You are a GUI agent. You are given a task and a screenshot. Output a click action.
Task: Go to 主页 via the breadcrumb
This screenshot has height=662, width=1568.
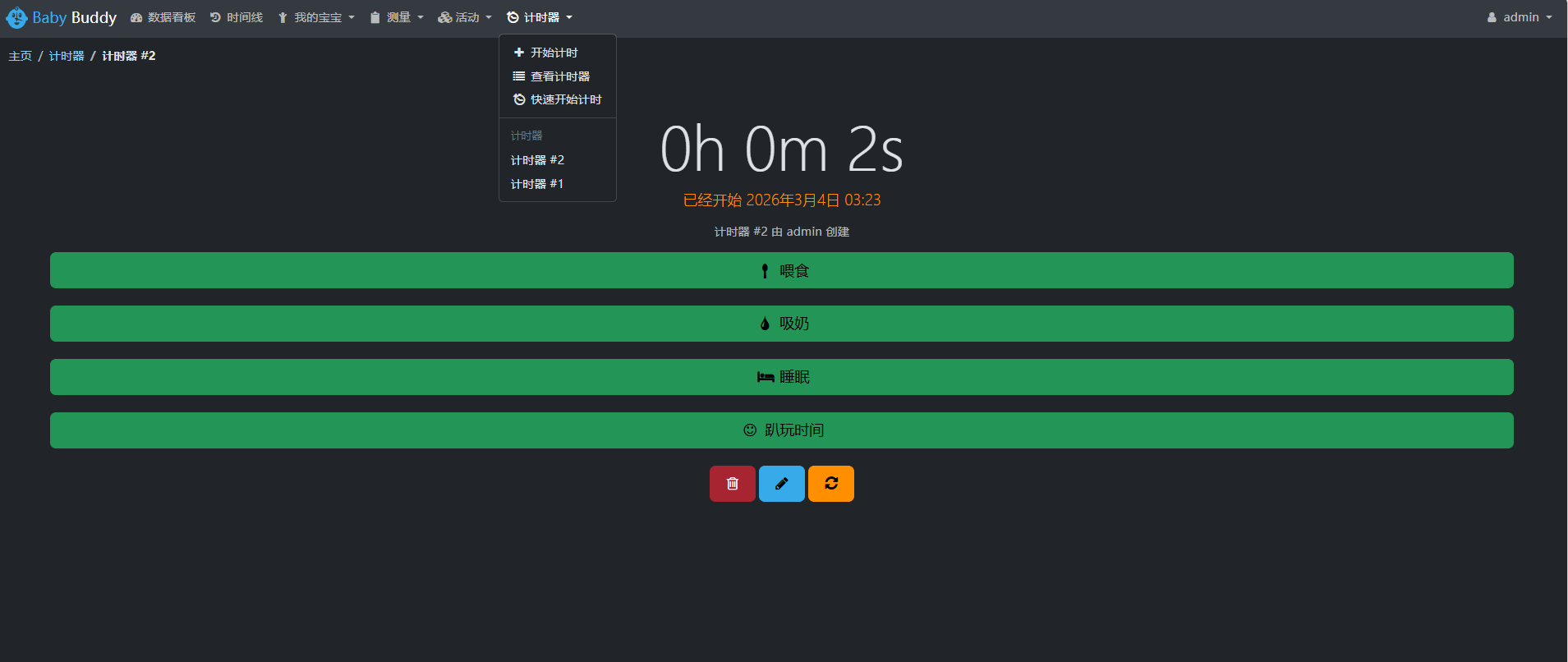(x=20, y=56)
